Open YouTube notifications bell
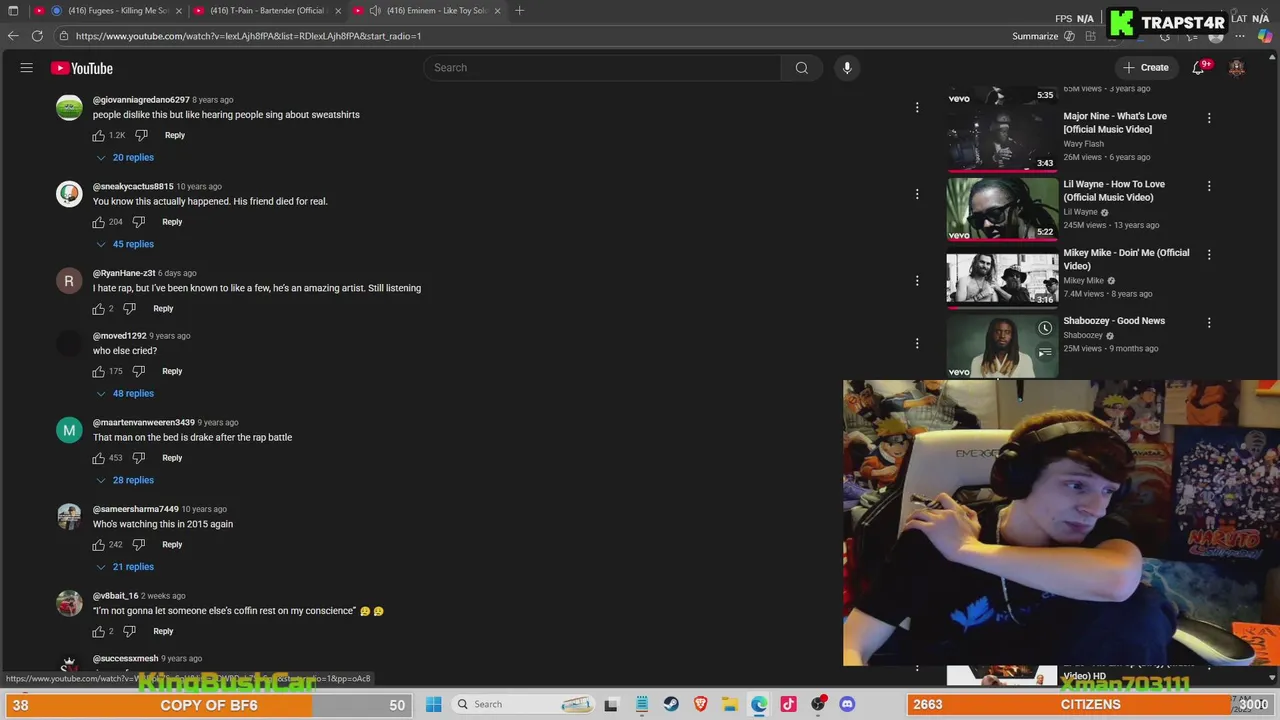Screen dimensions: 1280x720 click(1198, 68)
